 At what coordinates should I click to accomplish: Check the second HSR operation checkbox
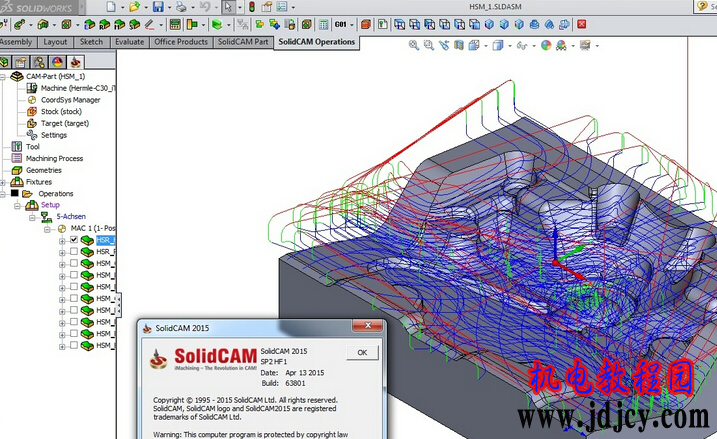[74, 252]
